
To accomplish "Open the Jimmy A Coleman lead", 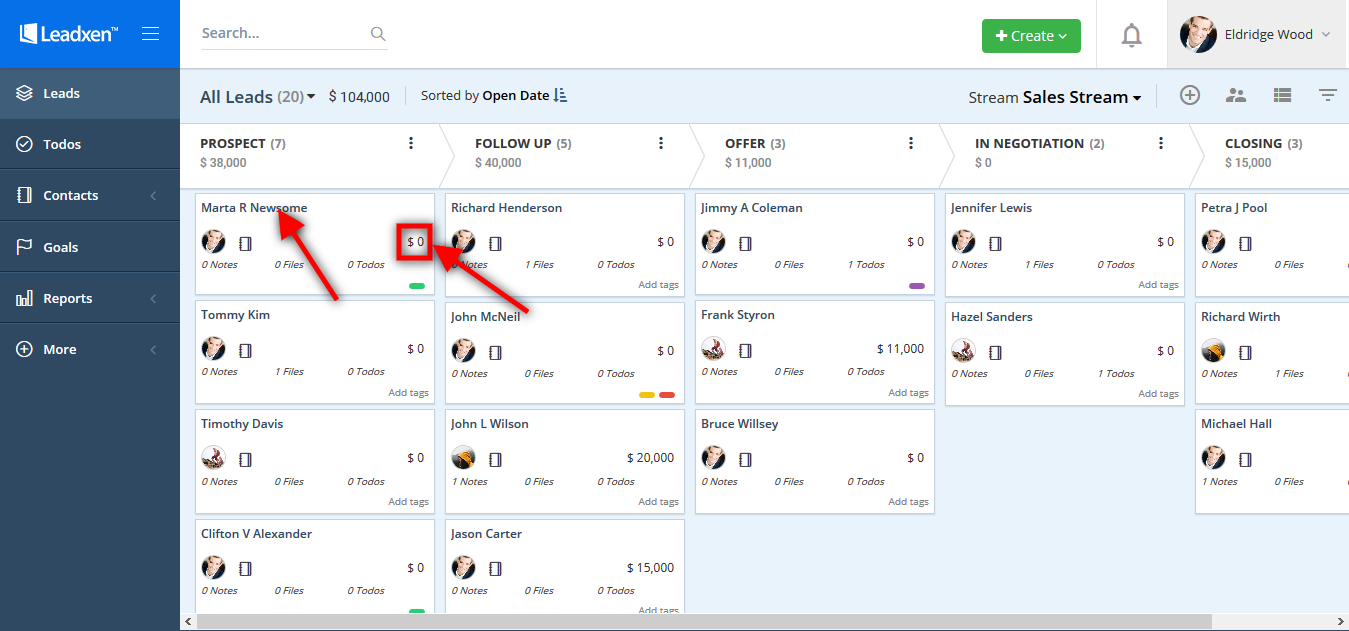I will 752,208.
